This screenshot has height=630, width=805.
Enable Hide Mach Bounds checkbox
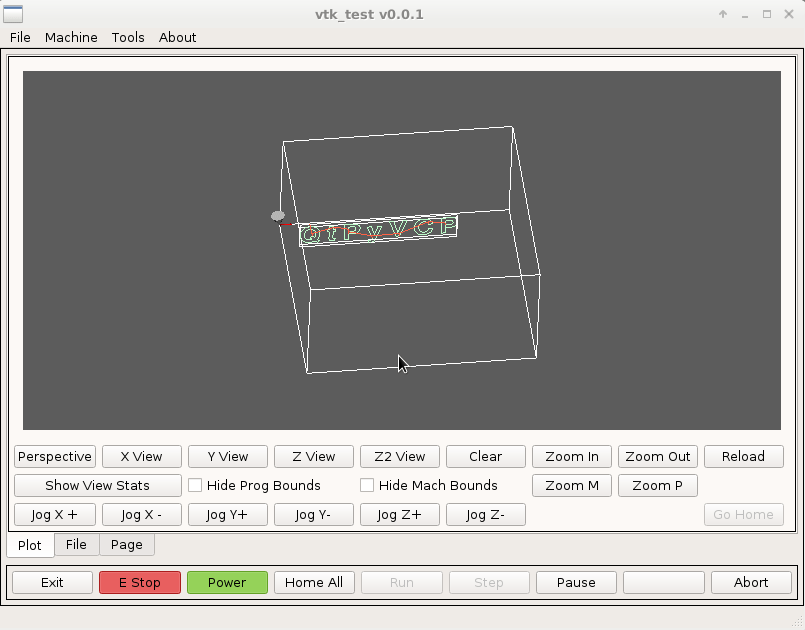point(367,485)
